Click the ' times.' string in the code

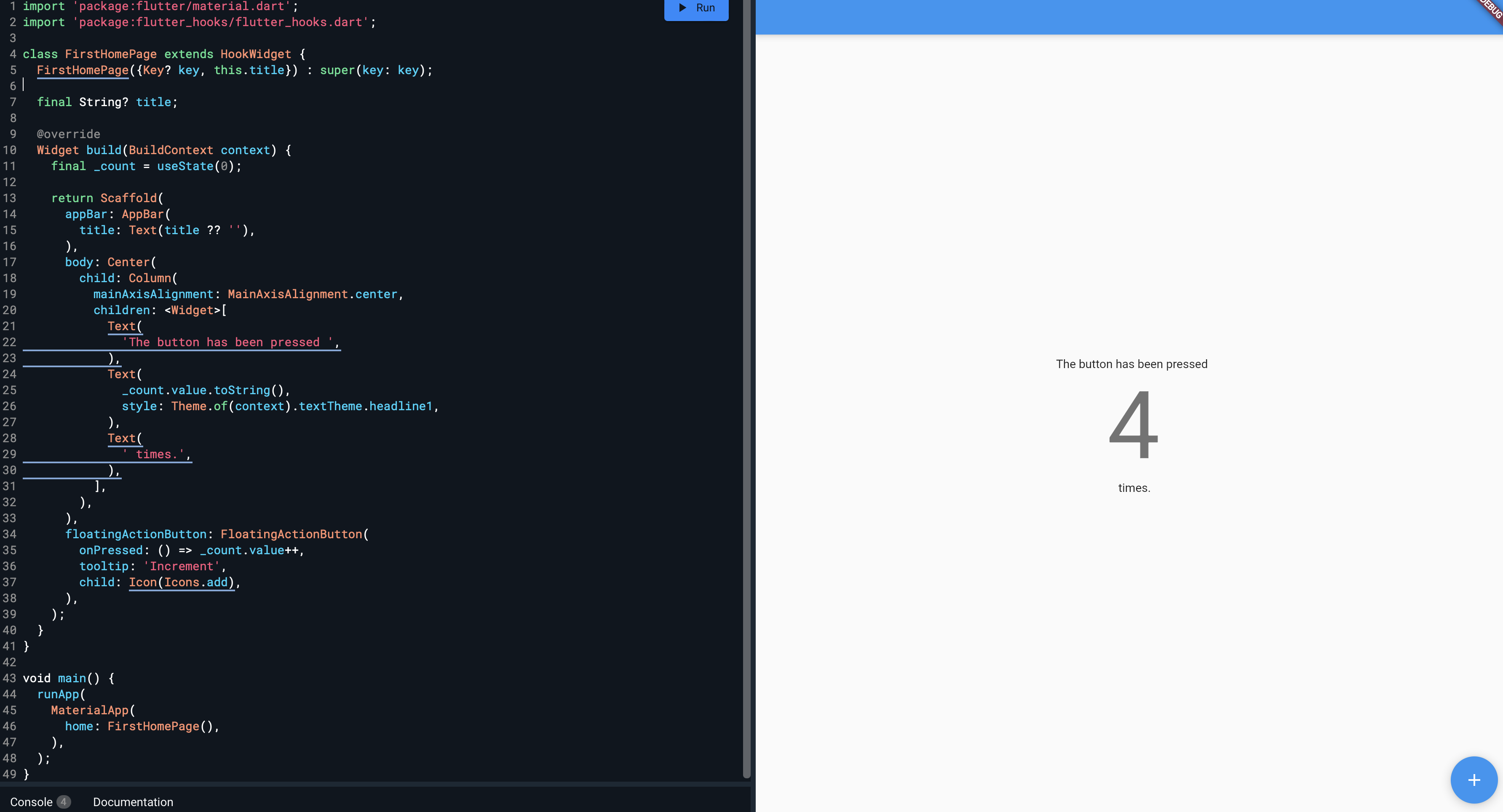(x=153, y=454)
